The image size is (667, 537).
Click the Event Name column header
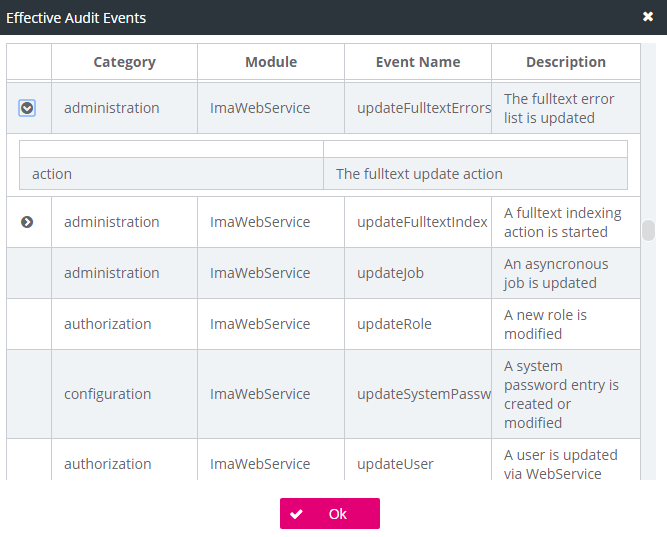(418, 62)
